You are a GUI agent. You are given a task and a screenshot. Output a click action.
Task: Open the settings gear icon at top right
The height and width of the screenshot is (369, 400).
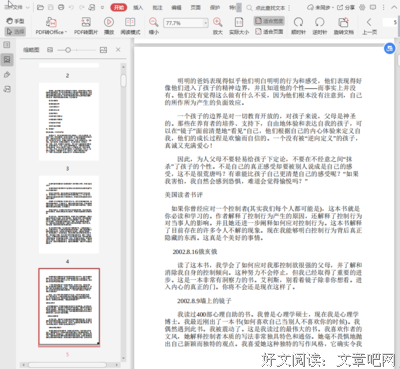[x=362, y=7]
